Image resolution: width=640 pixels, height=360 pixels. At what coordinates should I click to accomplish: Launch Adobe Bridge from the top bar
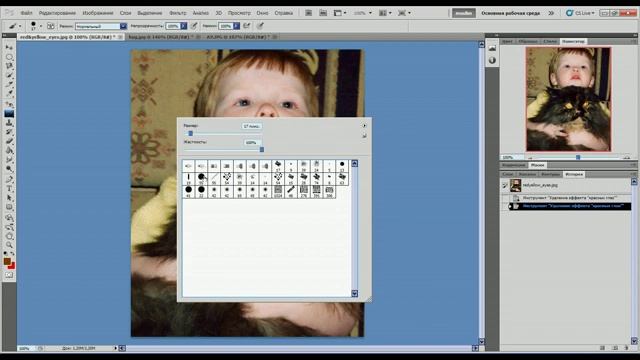[x=309, y=13]
